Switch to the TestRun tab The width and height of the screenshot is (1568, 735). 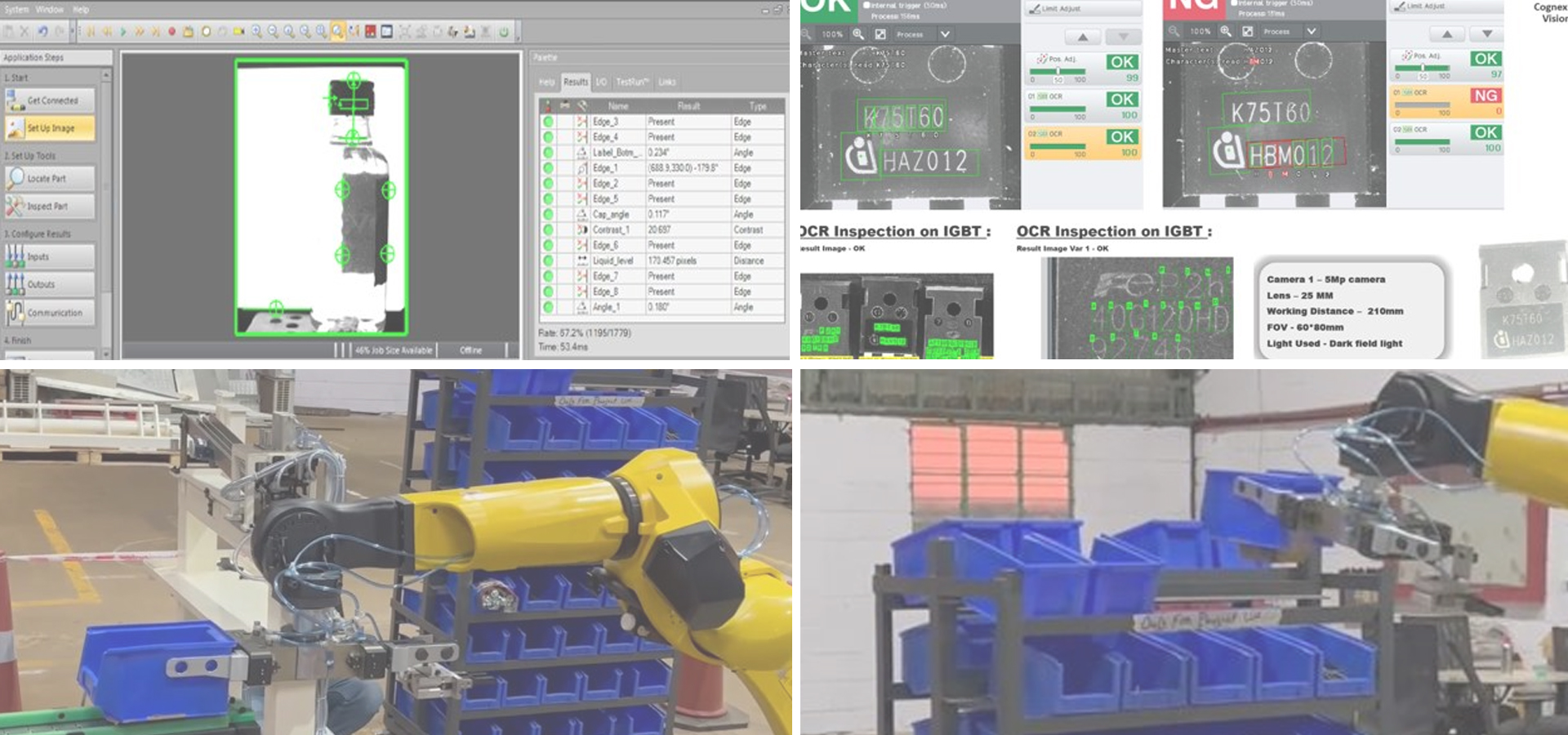631,82
